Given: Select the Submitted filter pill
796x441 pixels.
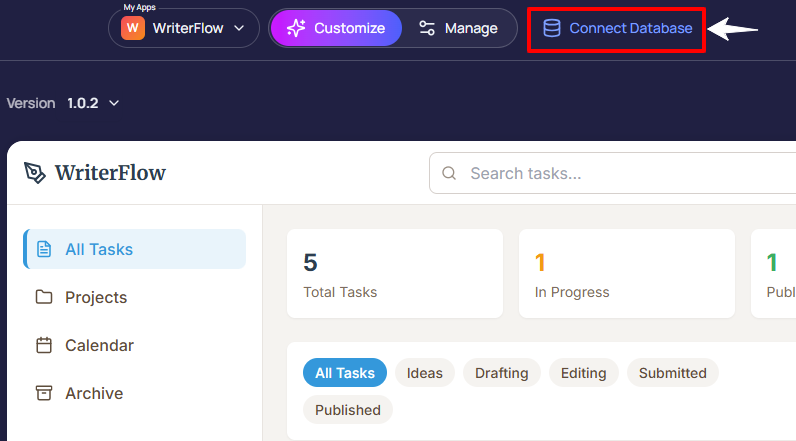Looking at the screenshot, I should coord(672,373).
